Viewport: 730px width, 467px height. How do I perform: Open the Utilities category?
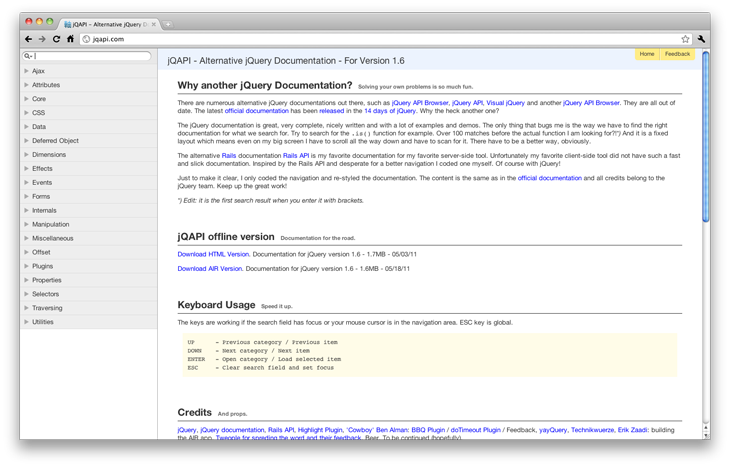point(43,322)
